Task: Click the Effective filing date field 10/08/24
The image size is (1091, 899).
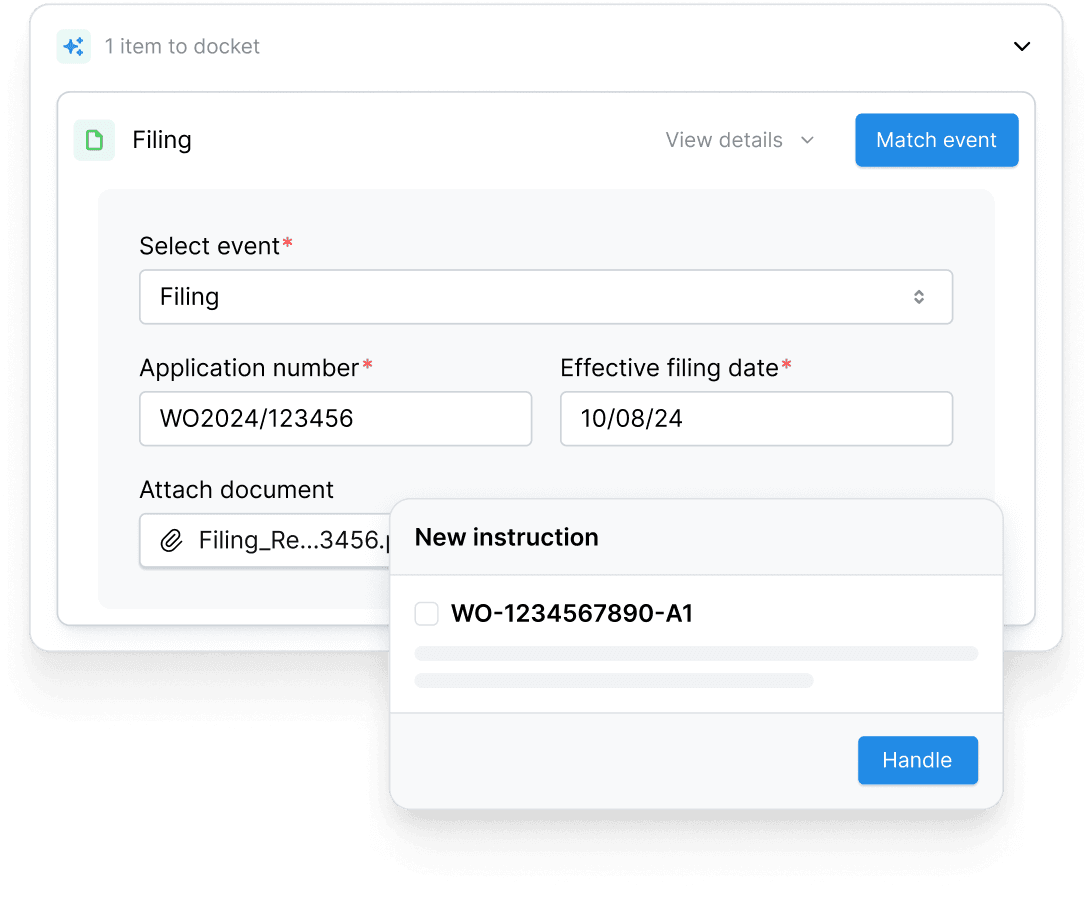Action: point(755,418)
